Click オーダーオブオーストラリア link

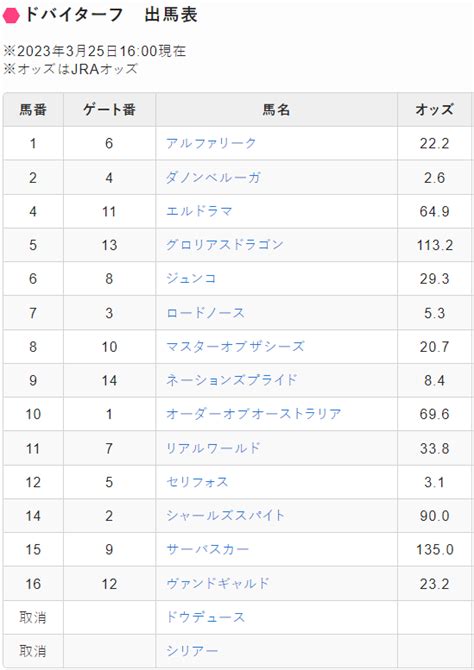(x=253, y=414)
